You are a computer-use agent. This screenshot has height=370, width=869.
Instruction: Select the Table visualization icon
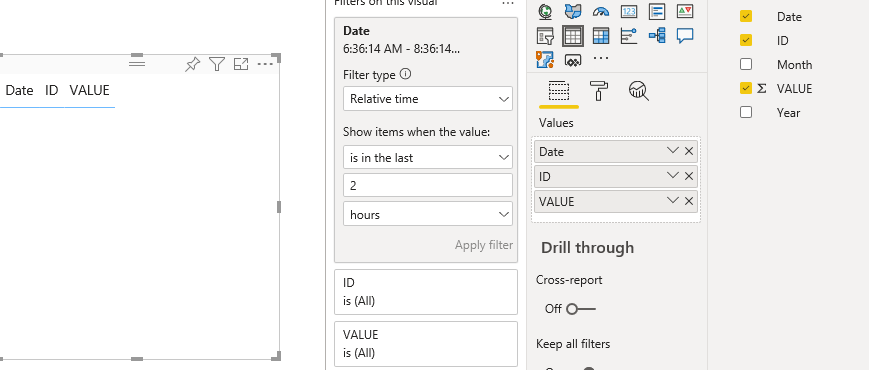pos(573,36)
